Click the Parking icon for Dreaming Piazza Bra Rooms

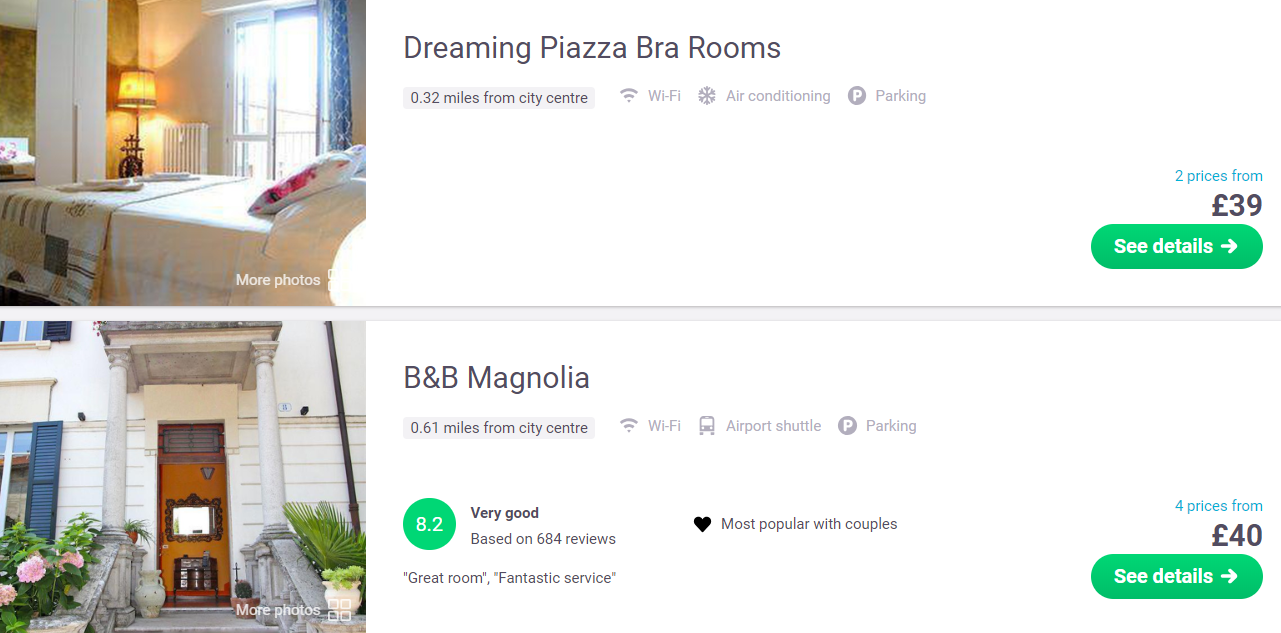click(x=857, y=96)
